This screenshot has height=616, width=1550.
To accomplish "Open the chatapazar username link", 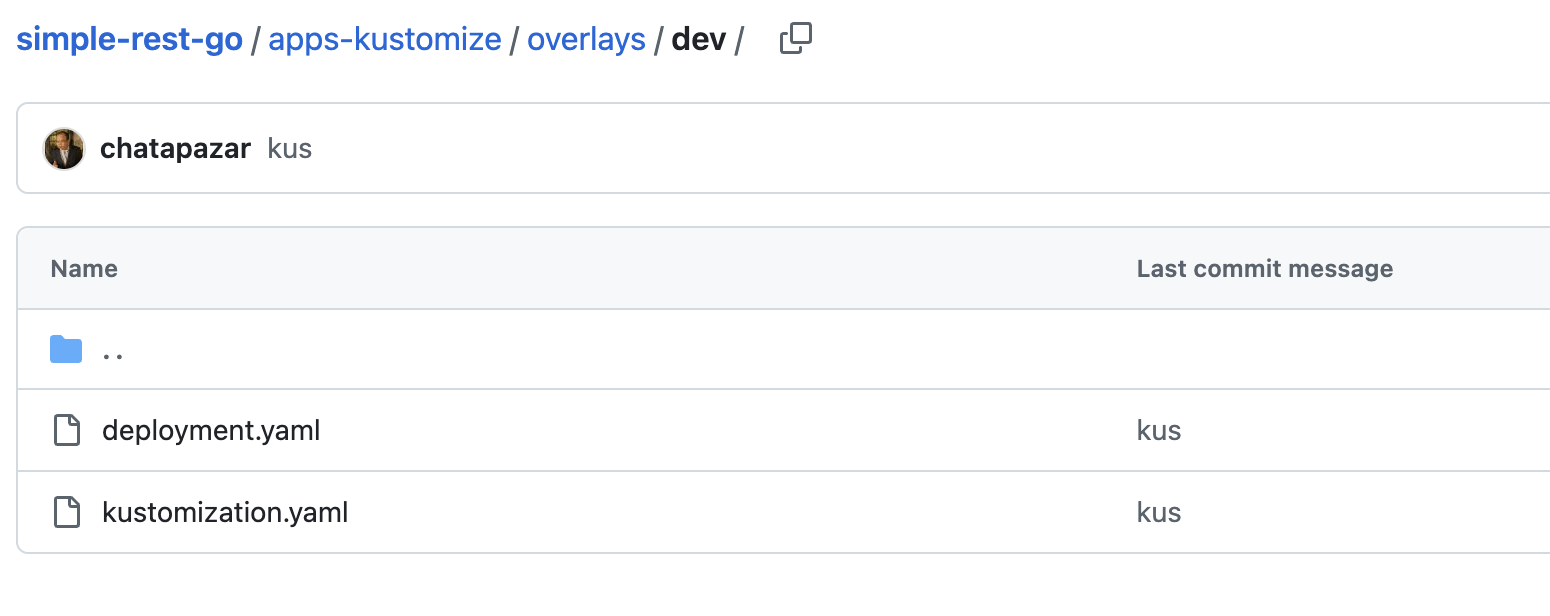I will 175,149.
